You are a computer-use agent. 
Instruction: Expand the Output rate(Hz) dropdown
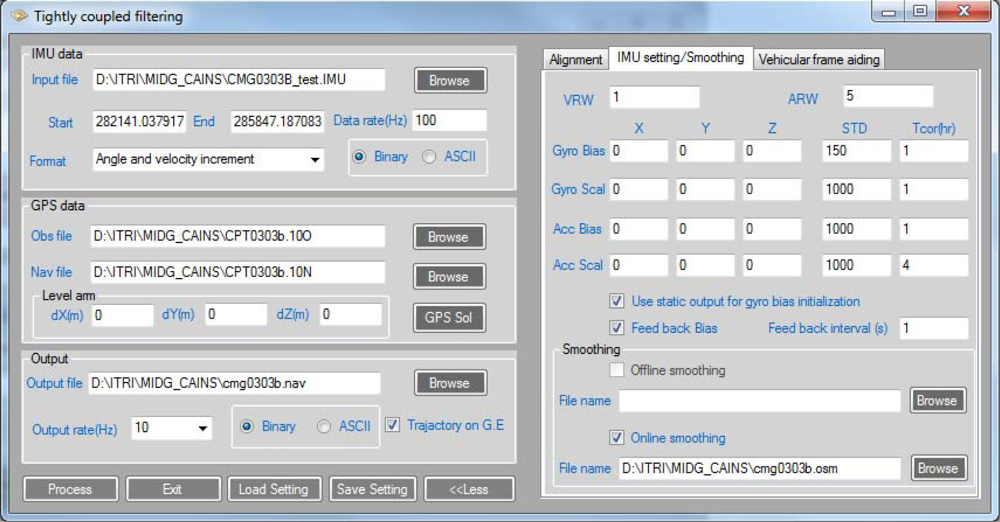(204, 428)
